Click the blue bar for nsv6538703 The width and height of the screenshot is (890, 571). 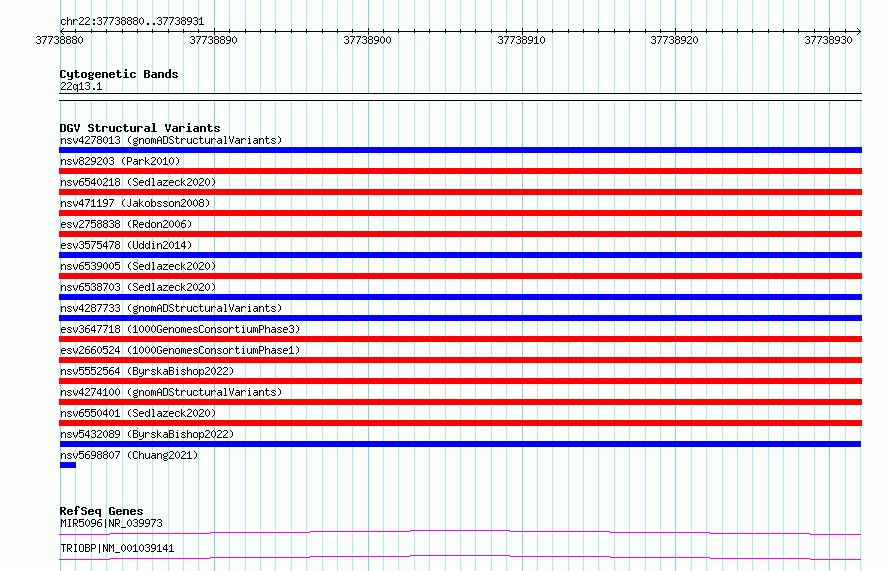point(460,297)
